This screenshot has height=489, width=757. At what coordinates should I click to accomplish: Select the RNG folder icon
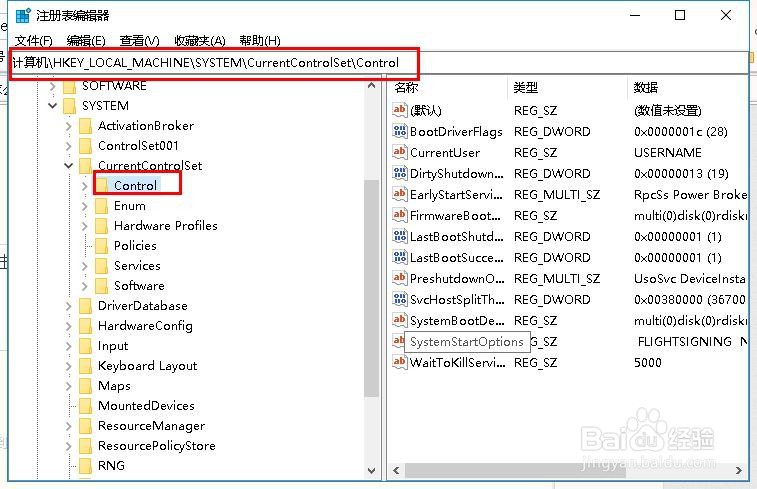(x=85, y=466)
